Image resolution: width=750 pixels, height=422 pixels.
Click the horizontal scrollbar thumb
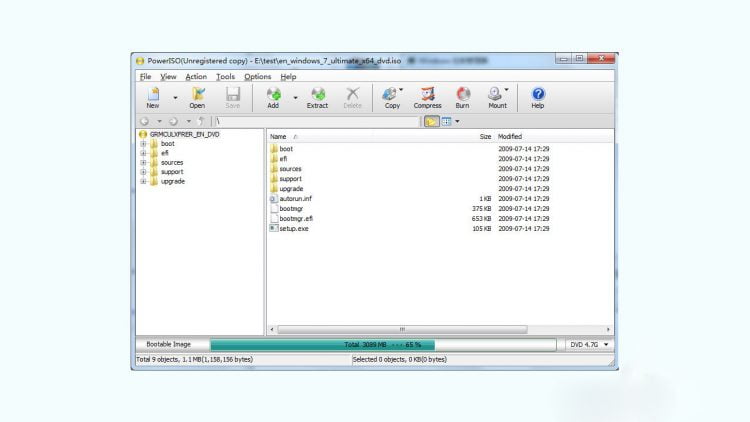[402, 330]
